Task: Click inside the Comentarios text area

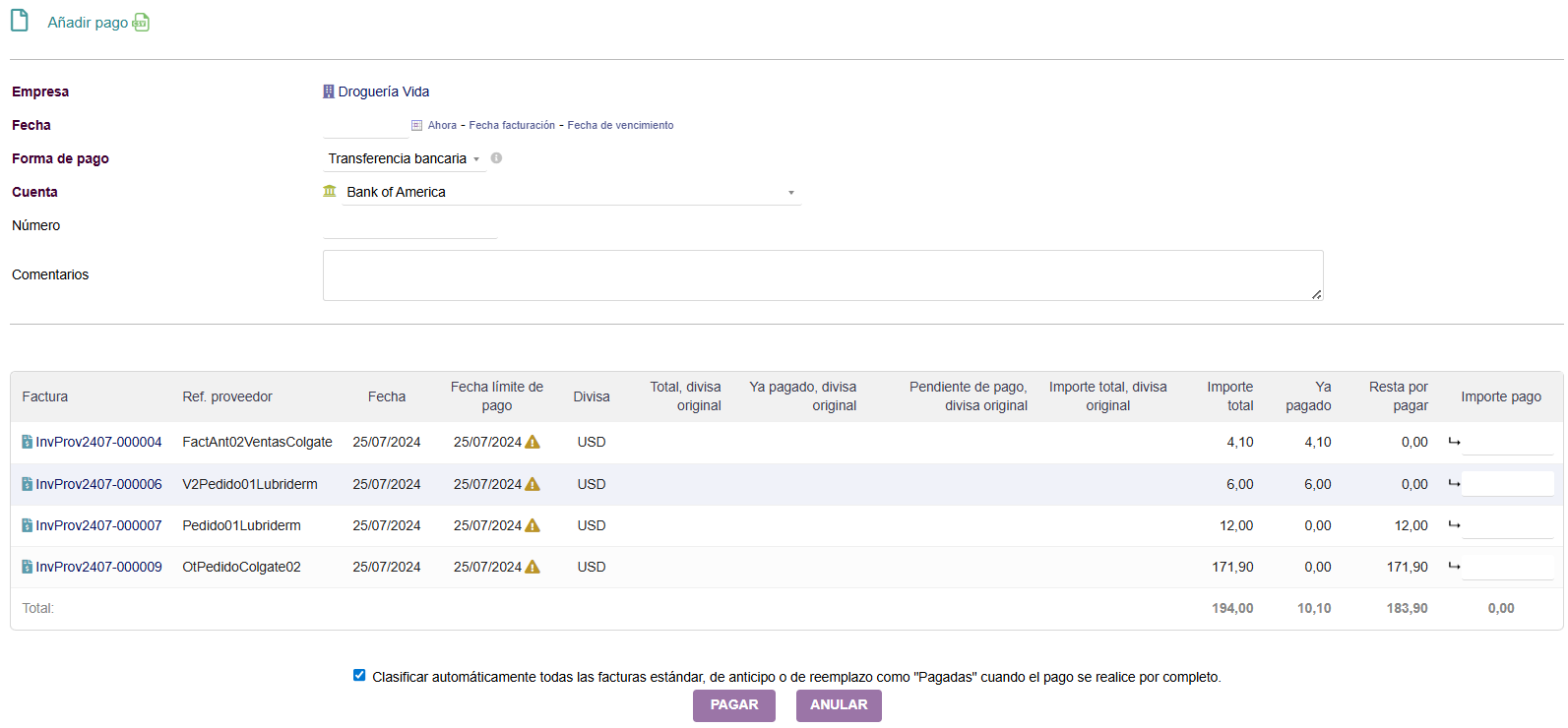Action: 822,275
